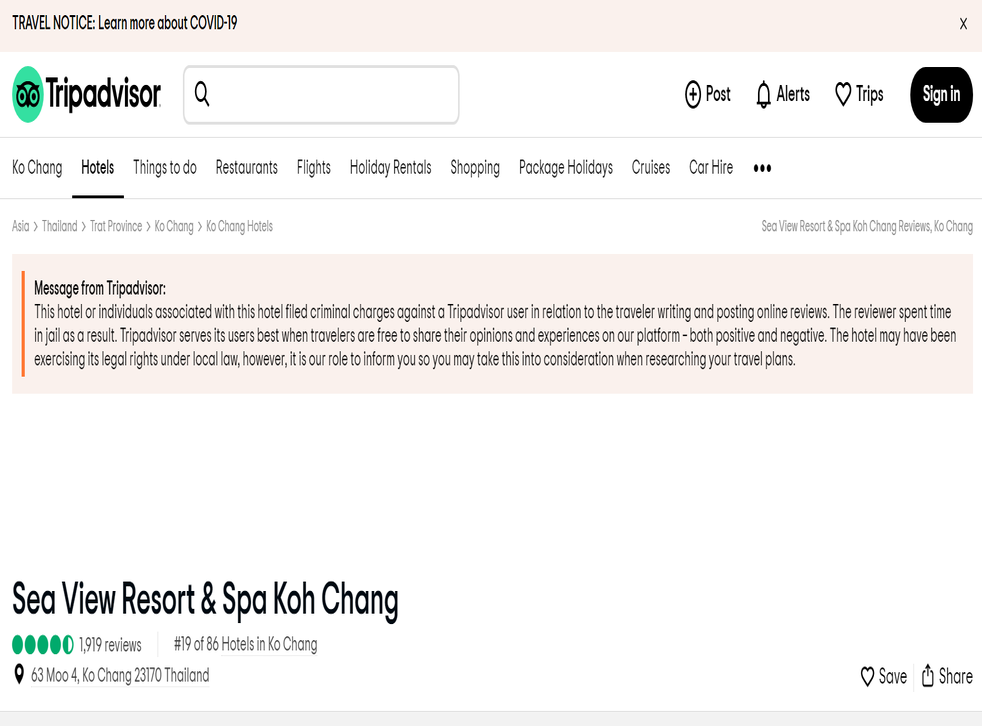Screen dimensions: 982x726
Task: Open the Things to do tab
Action: pyautogui.click(x=165, y=168)
